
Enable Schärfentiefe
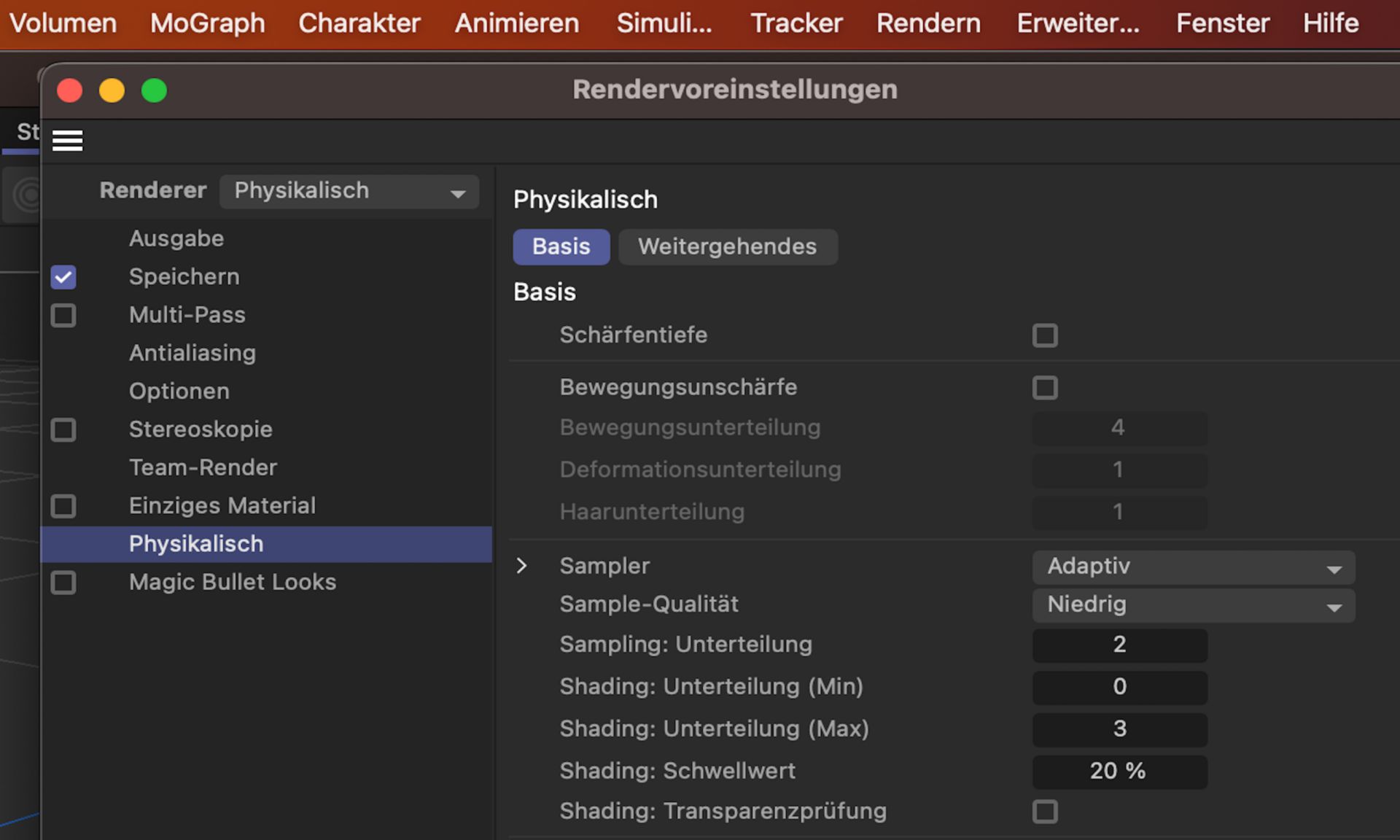(x=1045, y=335)
